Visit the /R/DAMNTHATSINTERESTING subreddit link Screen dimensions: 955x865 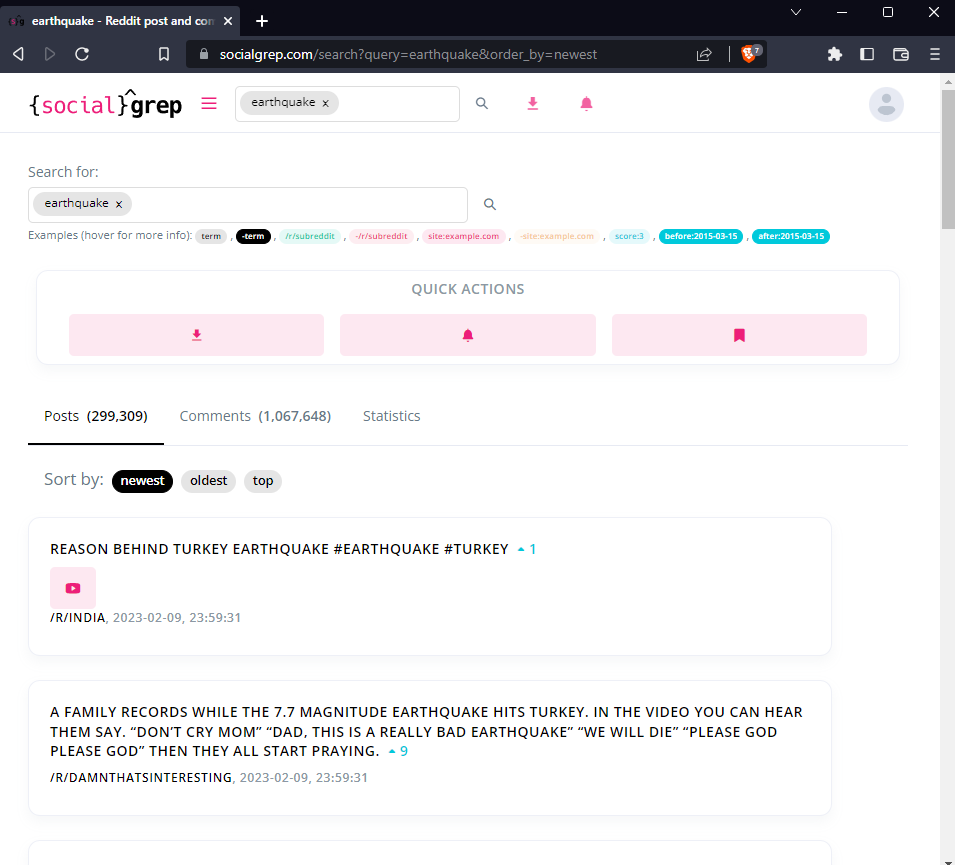pos(141,778)
